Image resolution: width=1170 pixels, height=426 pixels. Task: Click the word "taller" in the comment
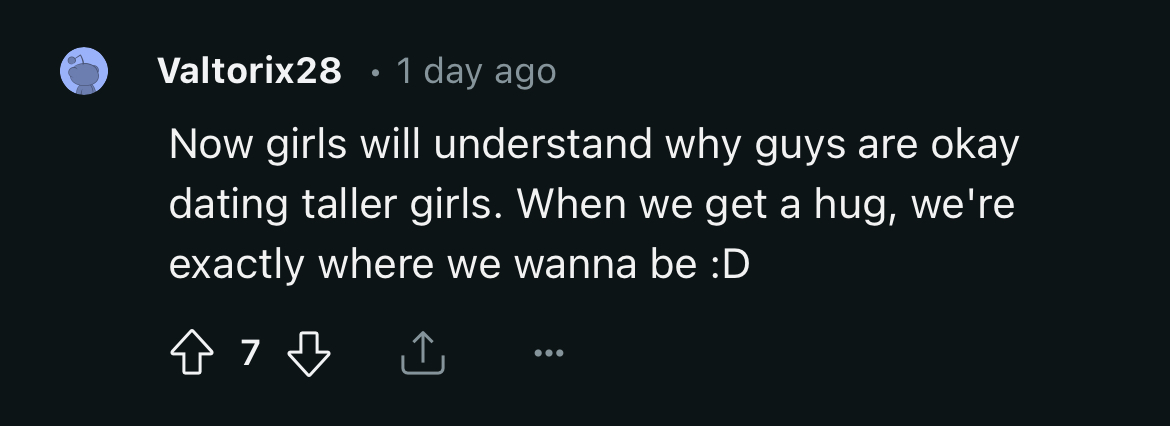(346, 205)
